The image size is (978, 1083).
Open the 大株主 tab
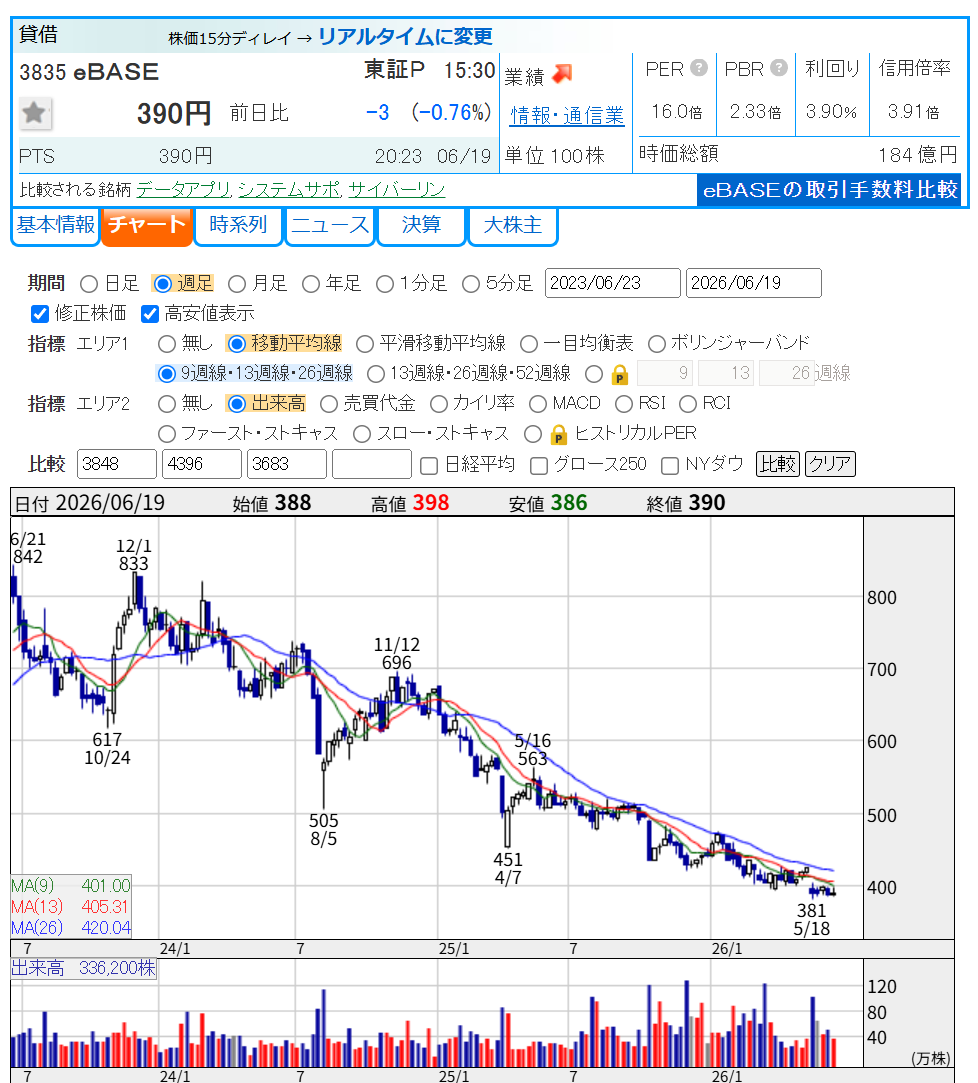click(513, 225)
